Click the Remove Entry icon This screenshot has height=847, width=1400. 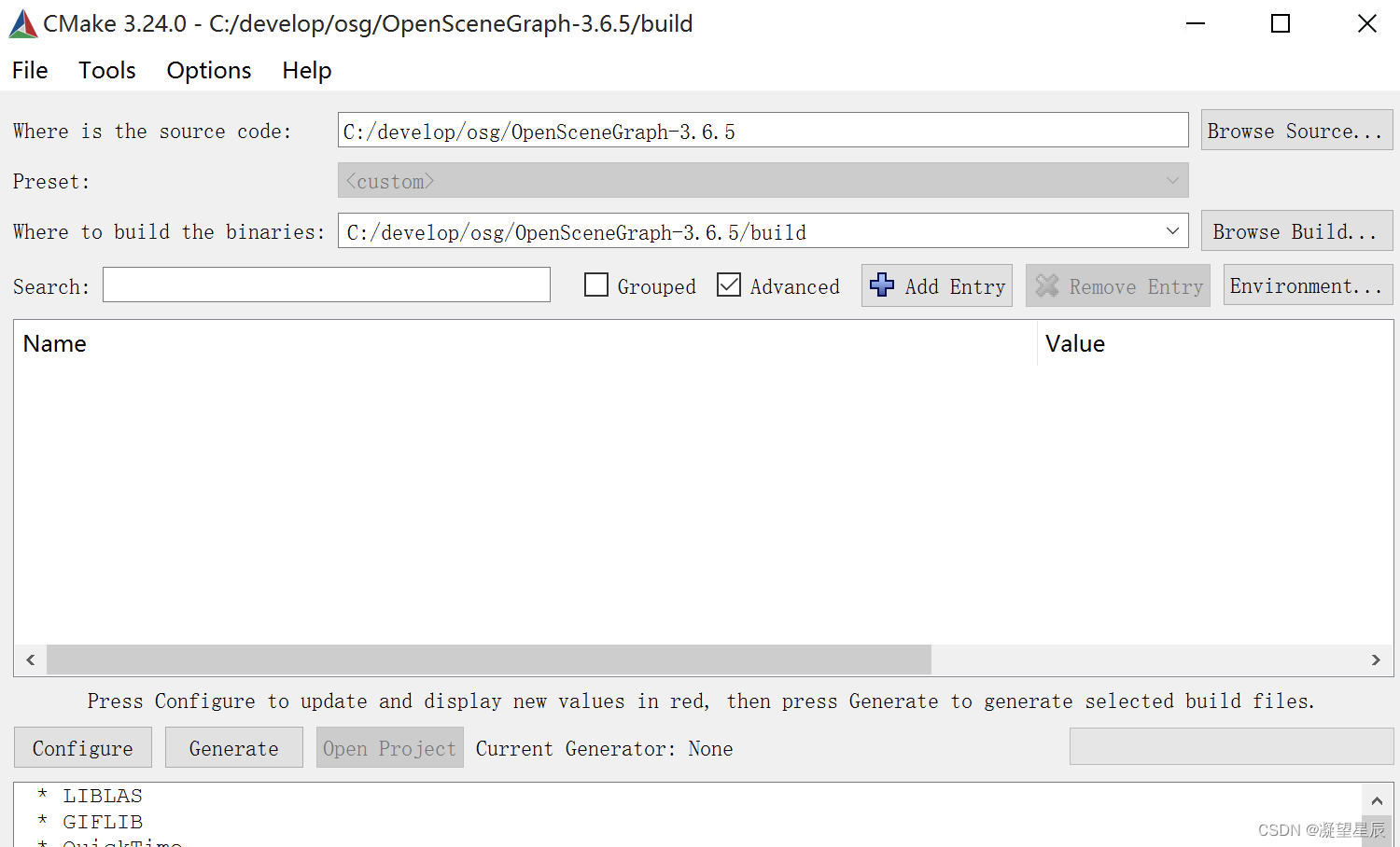point(1047,285)
